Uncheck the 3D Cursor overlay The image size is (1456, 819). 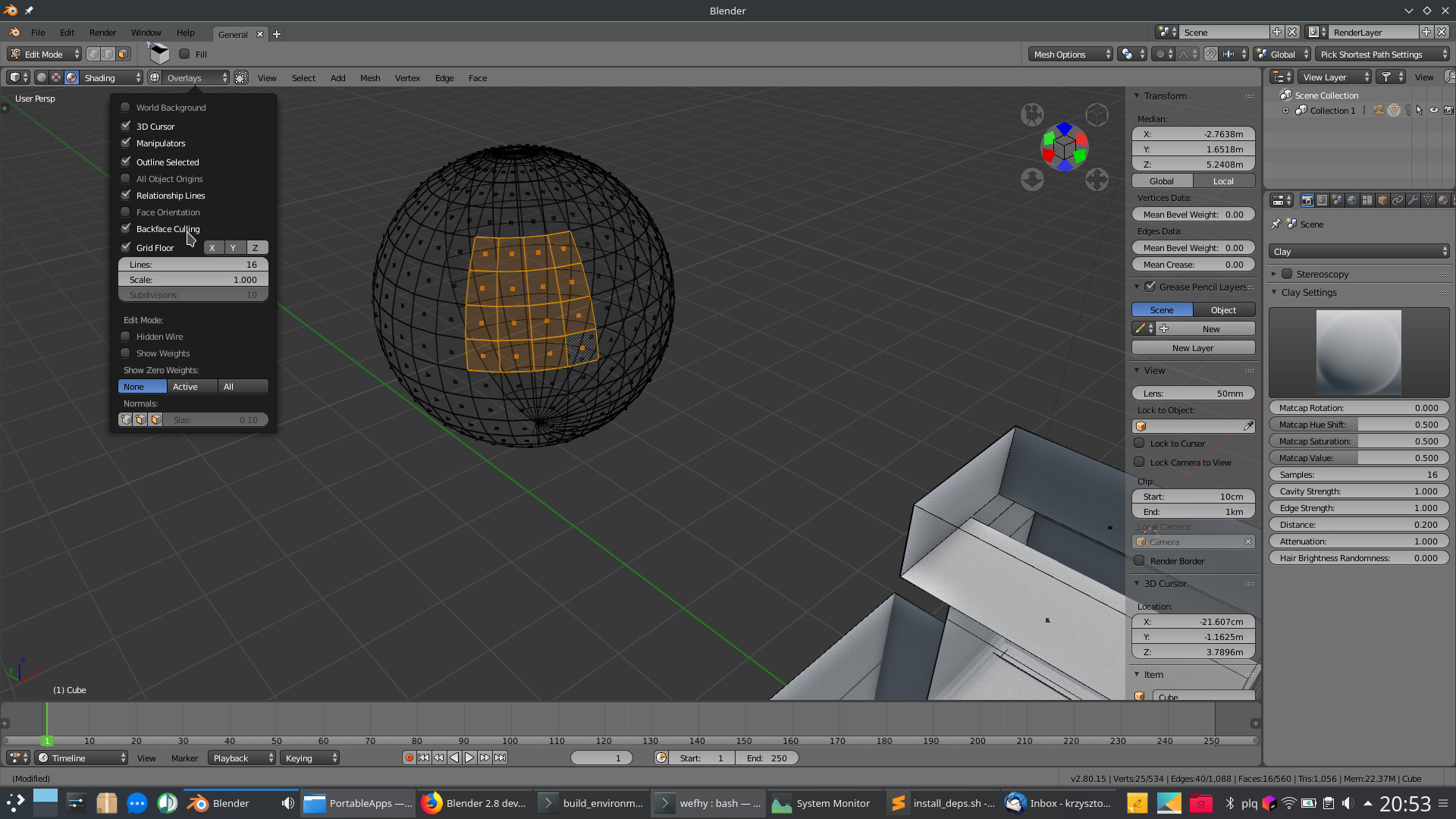[x=126, y=126]
